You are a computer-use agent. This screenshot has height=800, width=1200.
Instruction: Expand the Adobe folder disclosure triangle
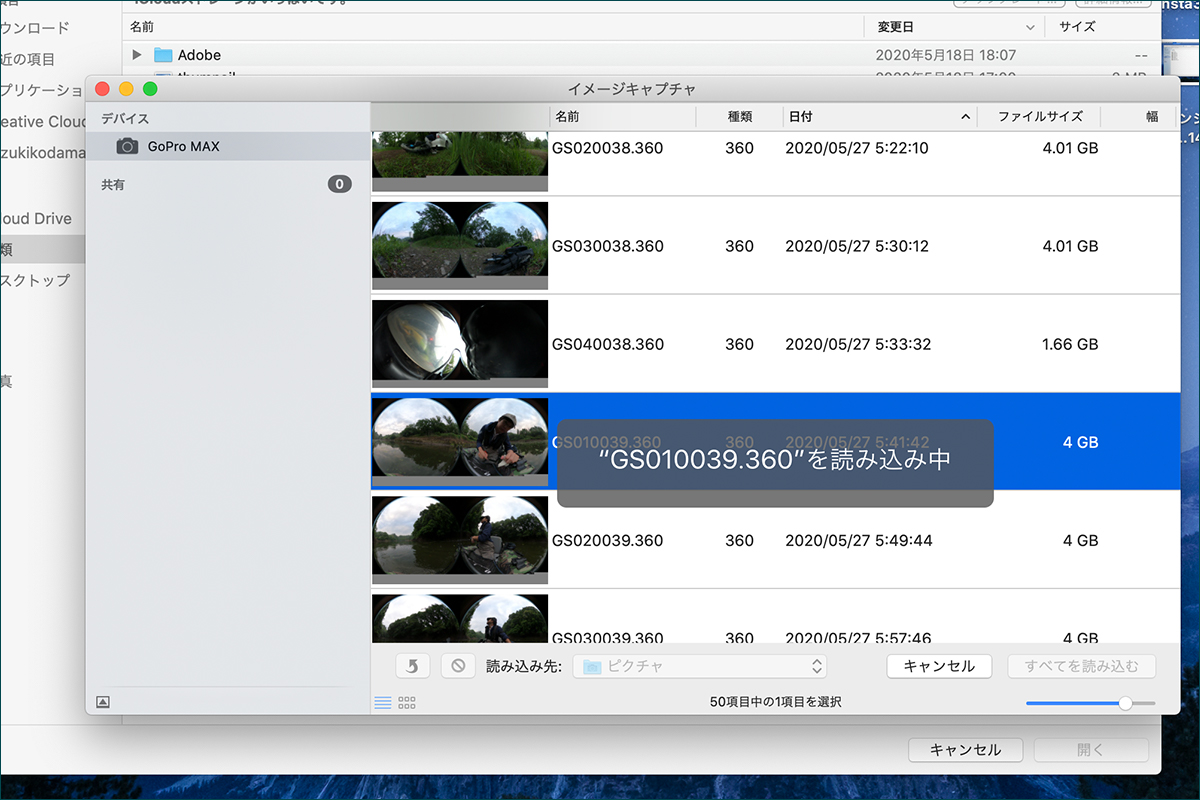137,55
